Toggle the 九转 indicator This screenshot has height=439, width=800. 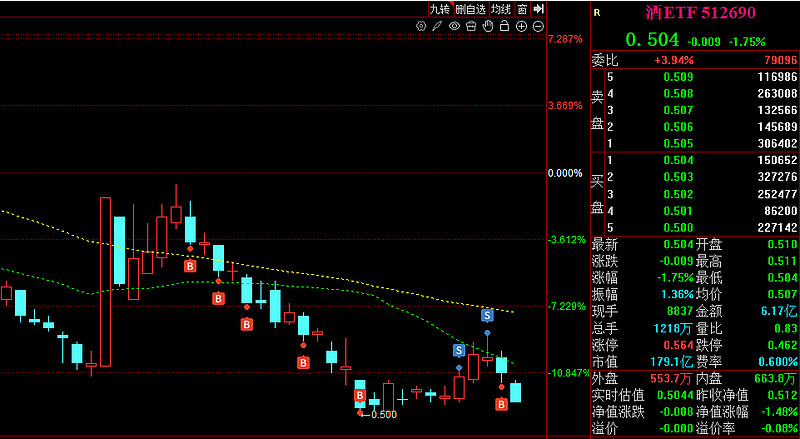pos(440,9)
